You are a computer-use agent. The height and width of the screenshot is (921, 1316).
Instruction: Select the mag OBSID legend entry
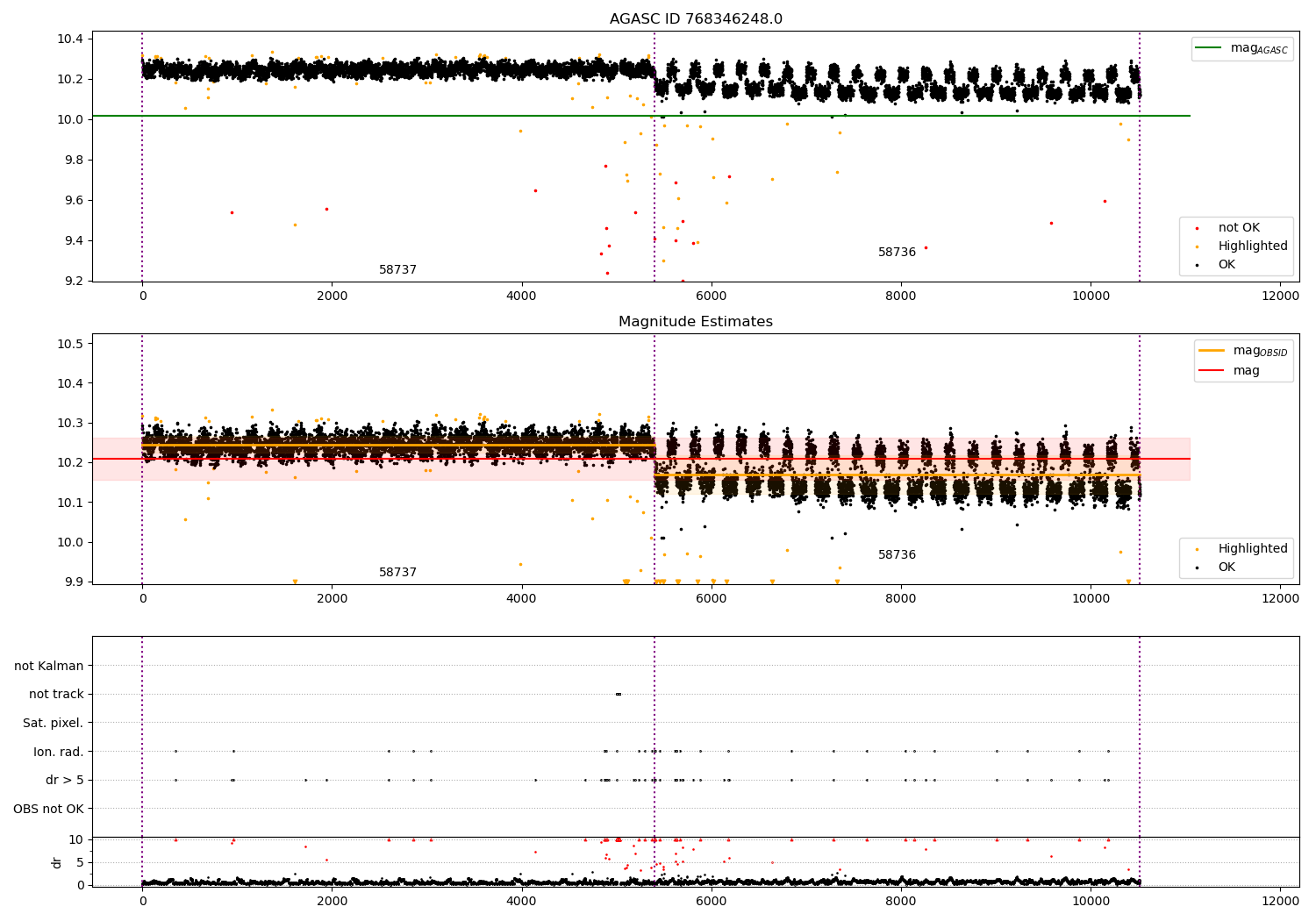(1260, 351)
